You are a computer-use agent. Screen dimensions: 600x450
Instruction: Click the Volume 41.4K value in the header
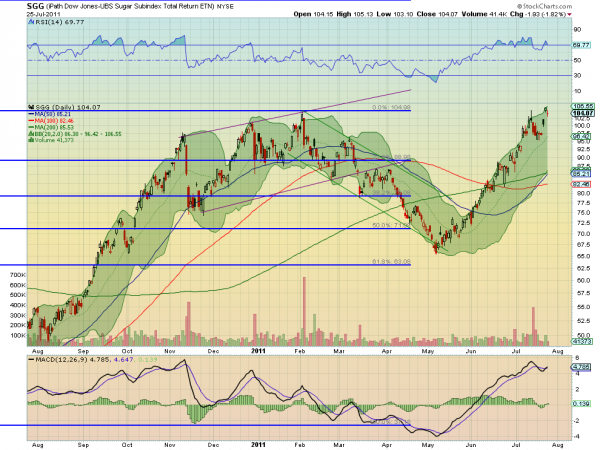[484, 14]
